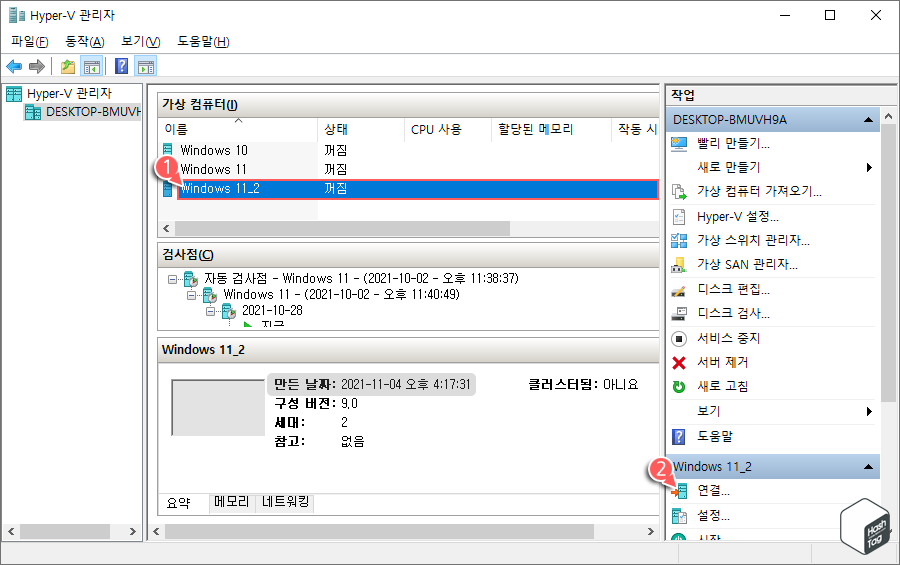
Task: Click 빨리 만들기... action
Action: coord(733,144)
